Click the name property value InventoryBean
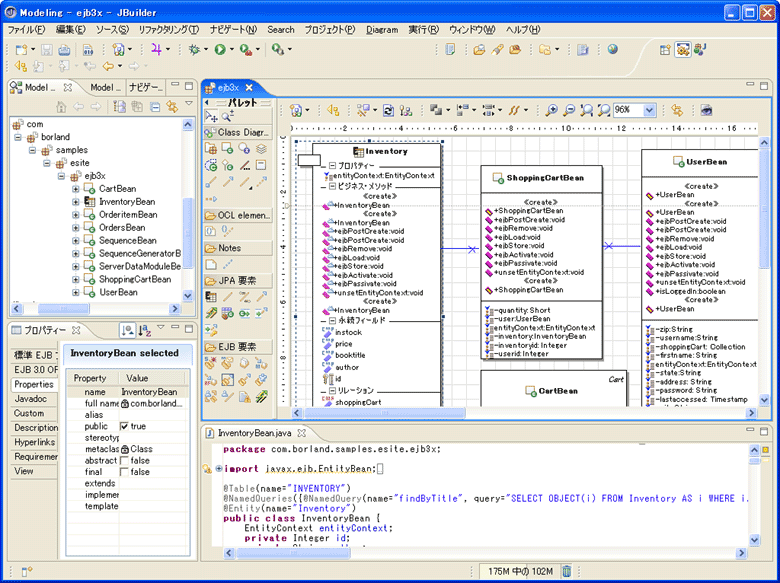The image size is (780, 583). (x=149, y=392)
